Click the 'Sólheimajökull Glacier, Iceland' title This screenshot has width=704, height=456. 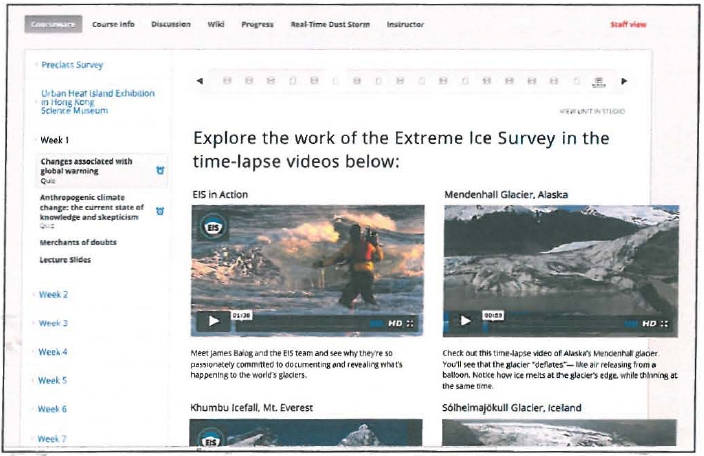click(512, 408)
